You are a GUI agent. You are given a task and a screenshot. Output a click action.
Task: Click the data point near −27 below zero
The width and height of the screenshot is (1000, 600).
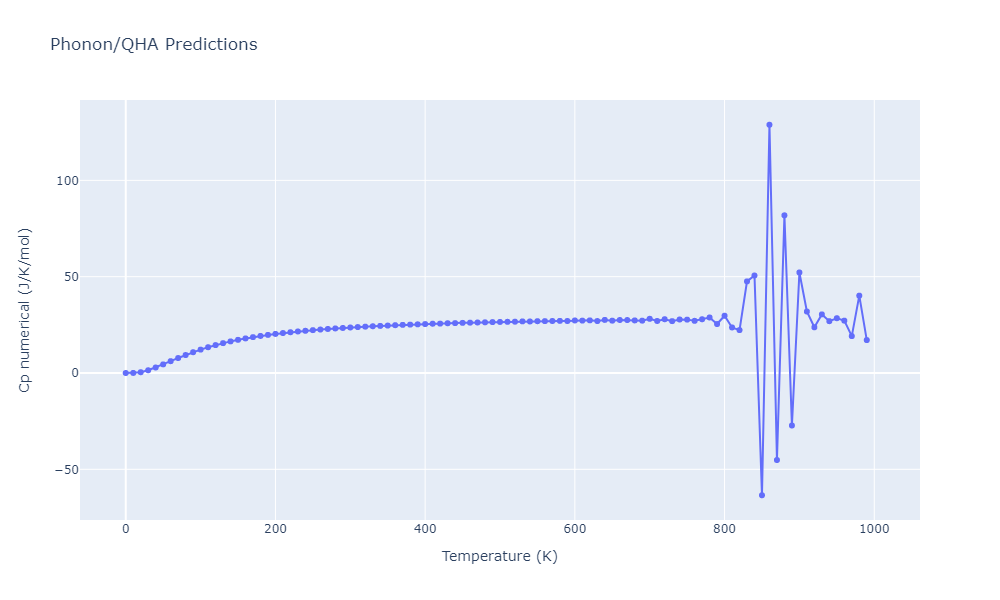point(792,425)
